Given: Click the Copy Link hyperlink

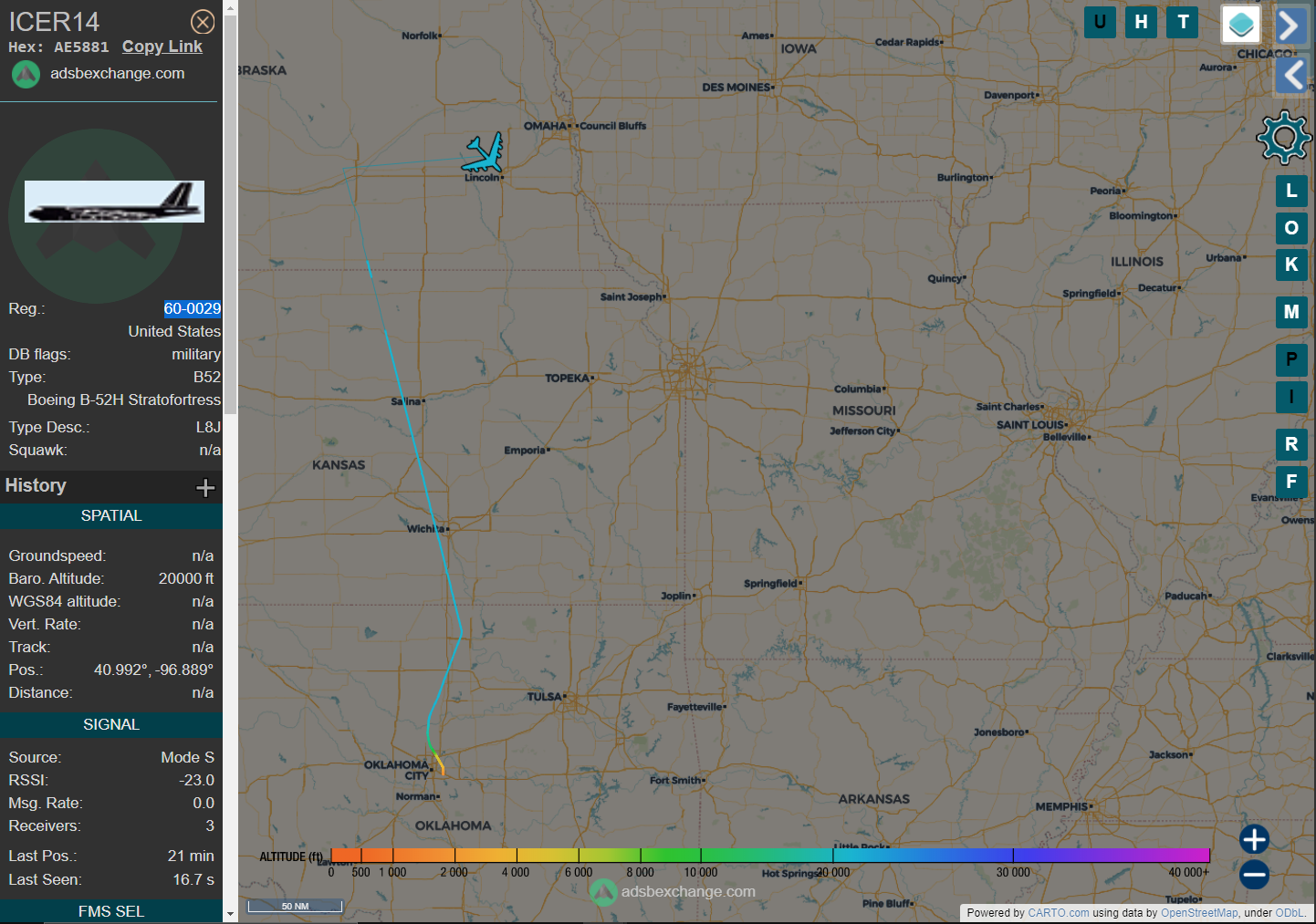Looking at the screenshot, I should [162, 47].
